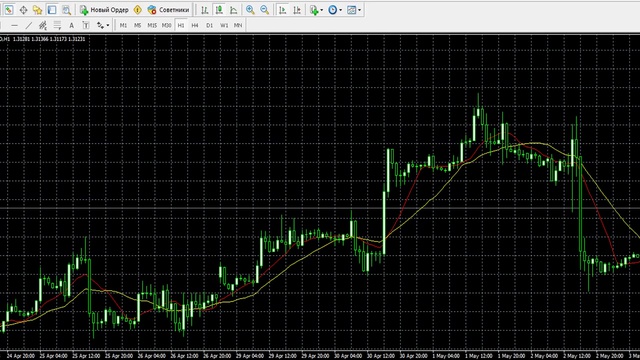Zoom in on the chart
The width and height of the screenshot is (640, 360).
click(x=250, y=10)
